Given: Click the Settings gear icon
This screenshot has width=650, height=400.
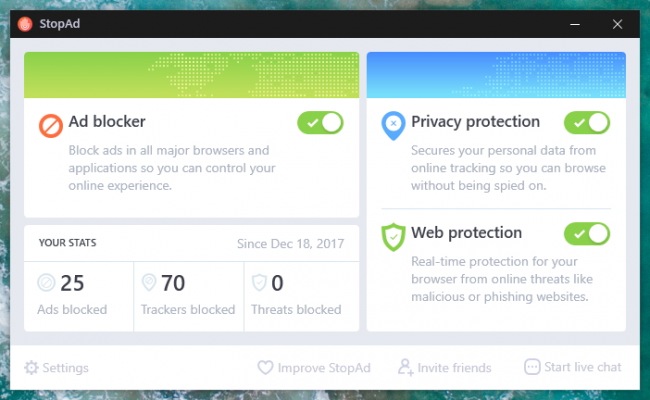Looking at the screenshot, I should [x=31, y=367].
